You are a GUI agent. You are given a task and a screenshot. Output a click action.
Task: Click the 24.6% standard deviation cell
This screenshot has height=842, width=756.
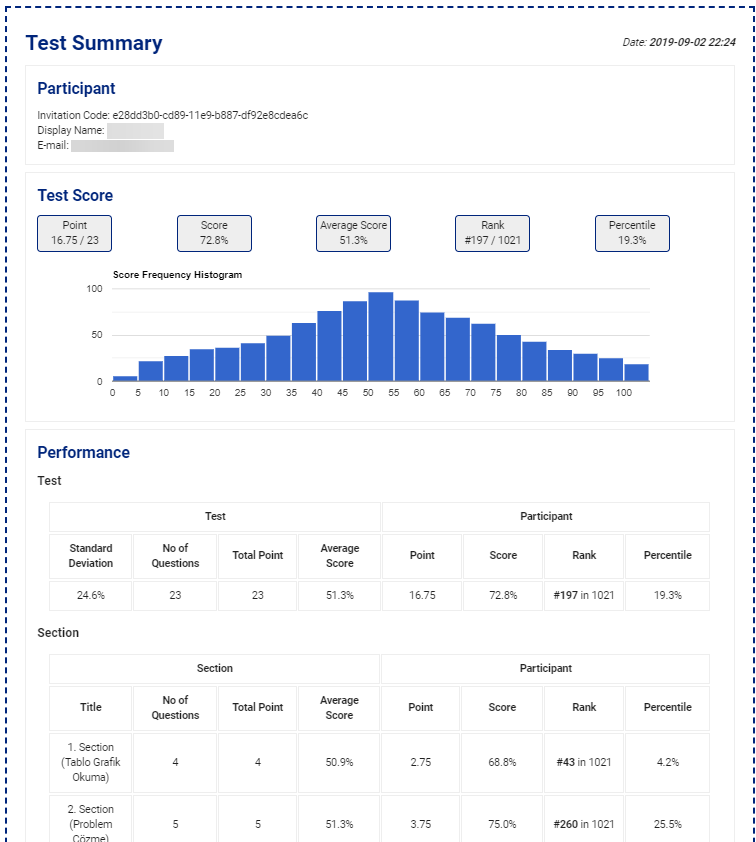point(91,595)
